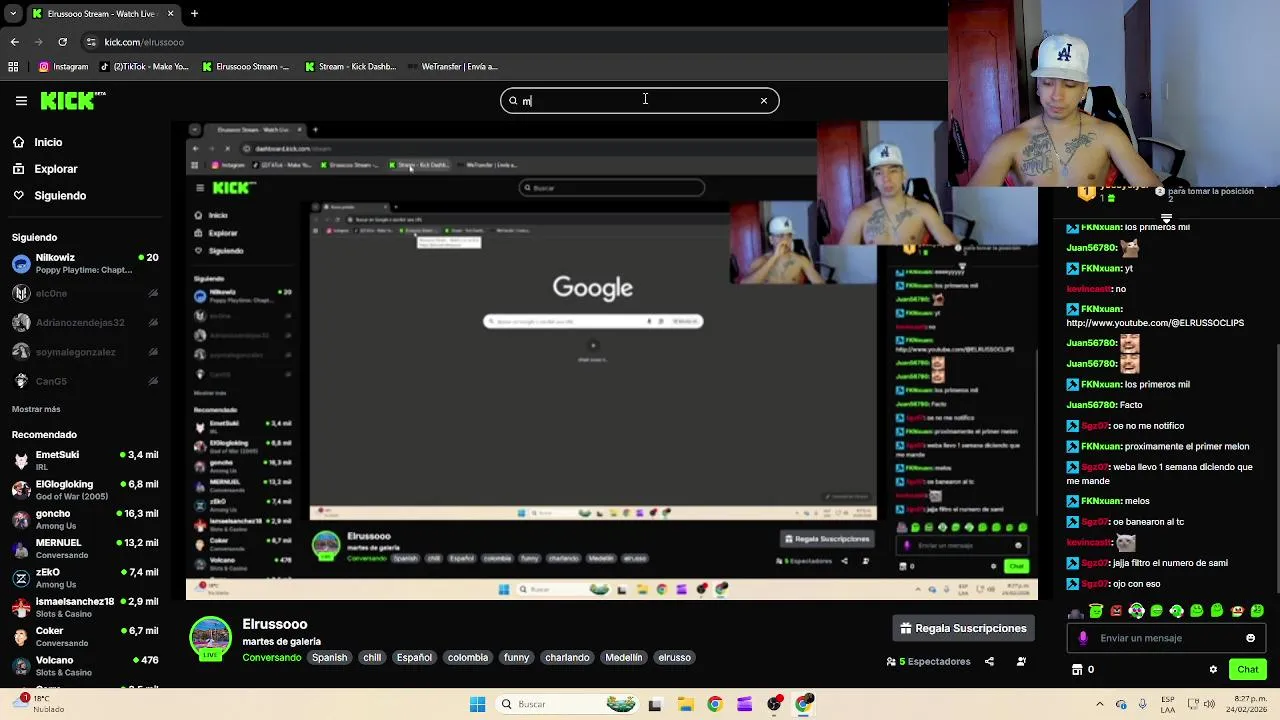
Task: Open File Explorer from the taskbar
Action: (x=685, y=704)
